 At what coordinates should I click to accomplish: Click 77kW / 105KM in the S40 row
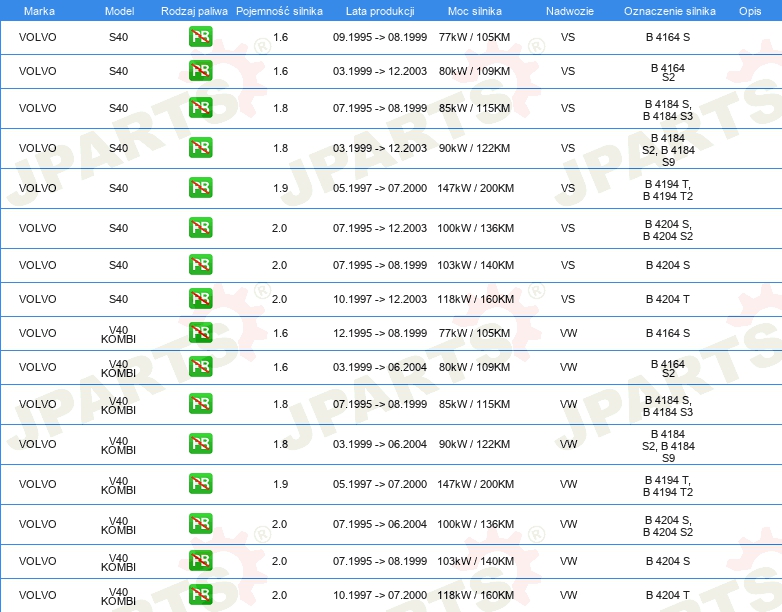click(474, 37)
